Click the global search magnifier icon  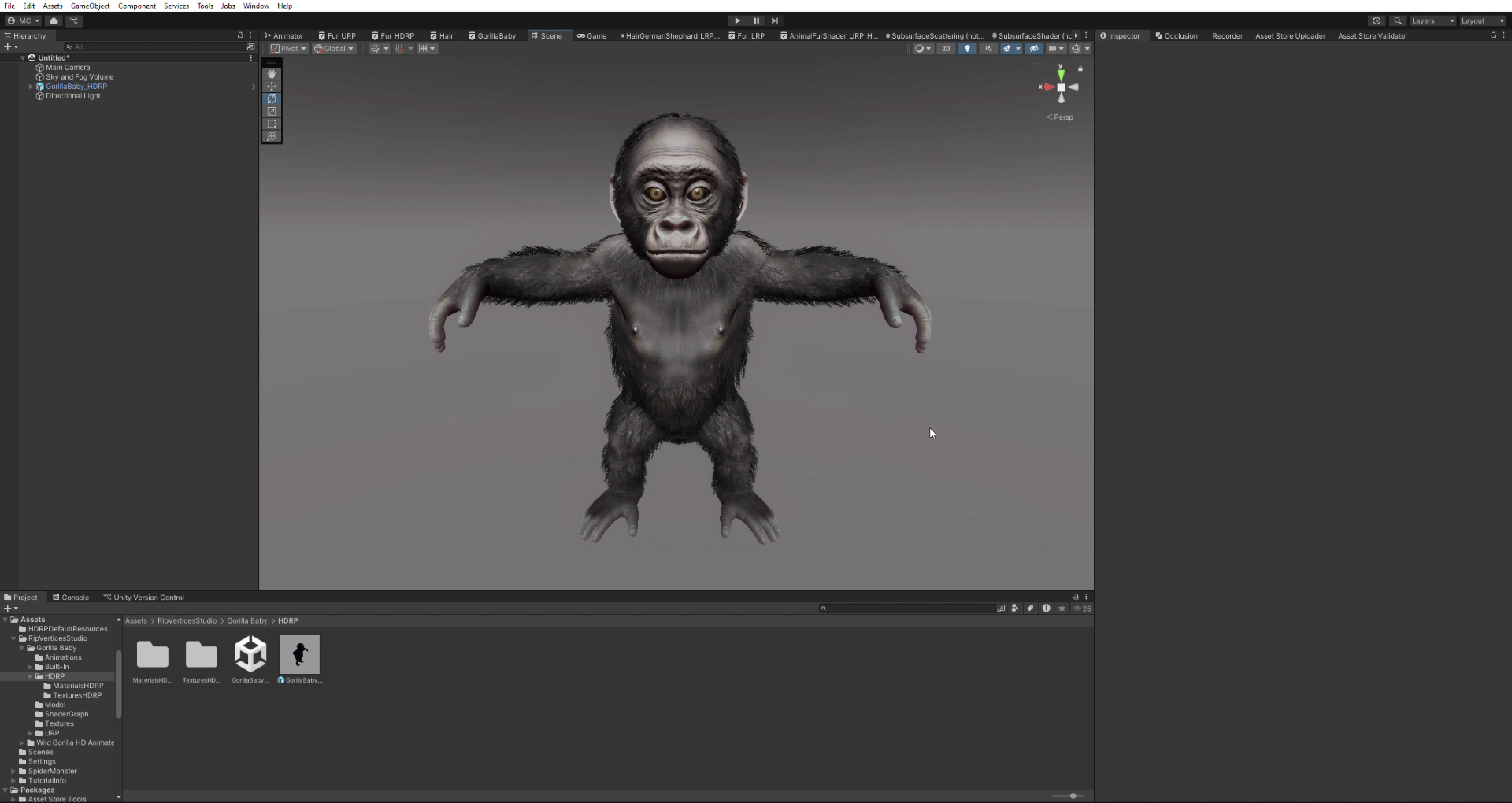pyautogui.click(x=1398, y=21)
